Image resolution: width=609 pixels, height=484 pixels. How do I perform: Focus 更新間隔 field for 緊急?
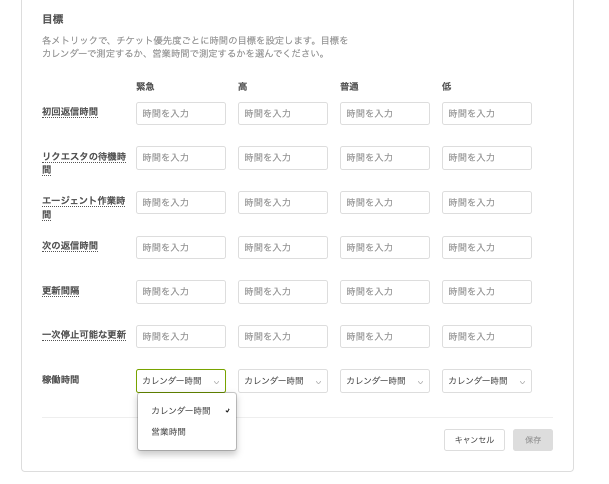181,292
